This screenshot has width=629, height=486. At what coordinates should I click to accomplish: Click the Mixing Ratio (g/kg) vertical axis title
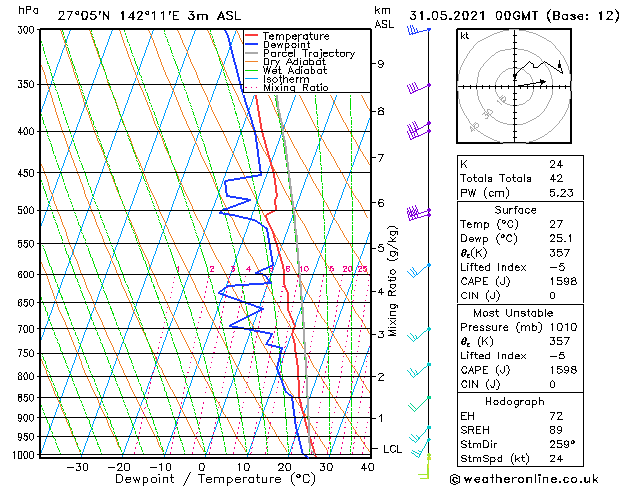[x=392, y=281]
